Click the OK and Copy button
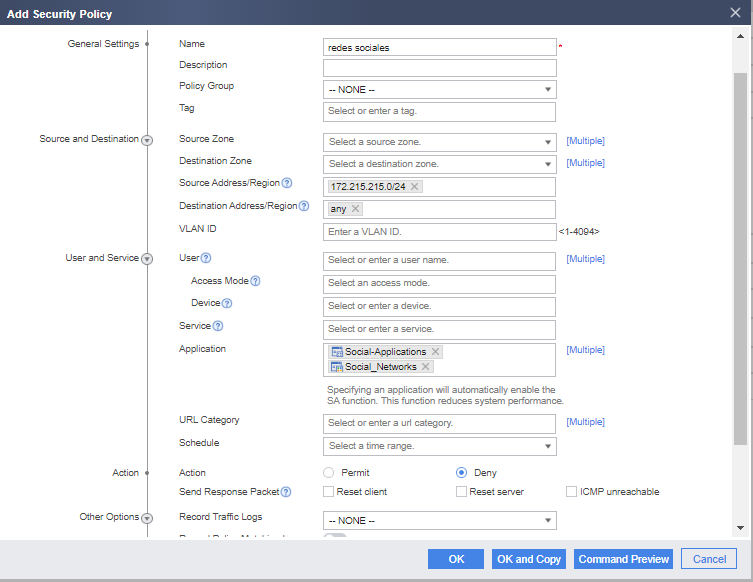Image resolution: width=753 pixels, height=582 pixels. 529,559
